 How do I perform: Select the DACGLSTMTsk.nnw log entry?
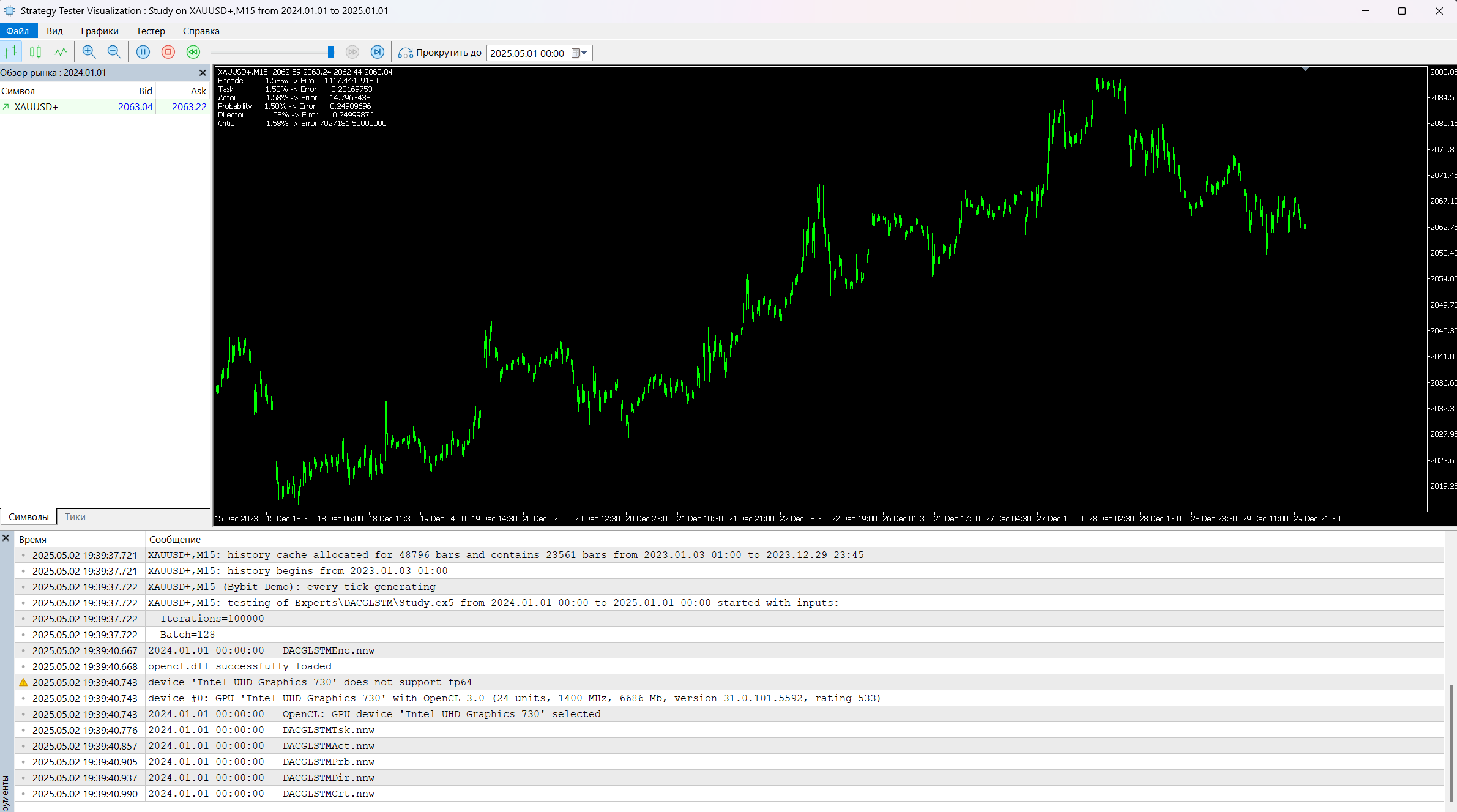click(x=729, y=730)
